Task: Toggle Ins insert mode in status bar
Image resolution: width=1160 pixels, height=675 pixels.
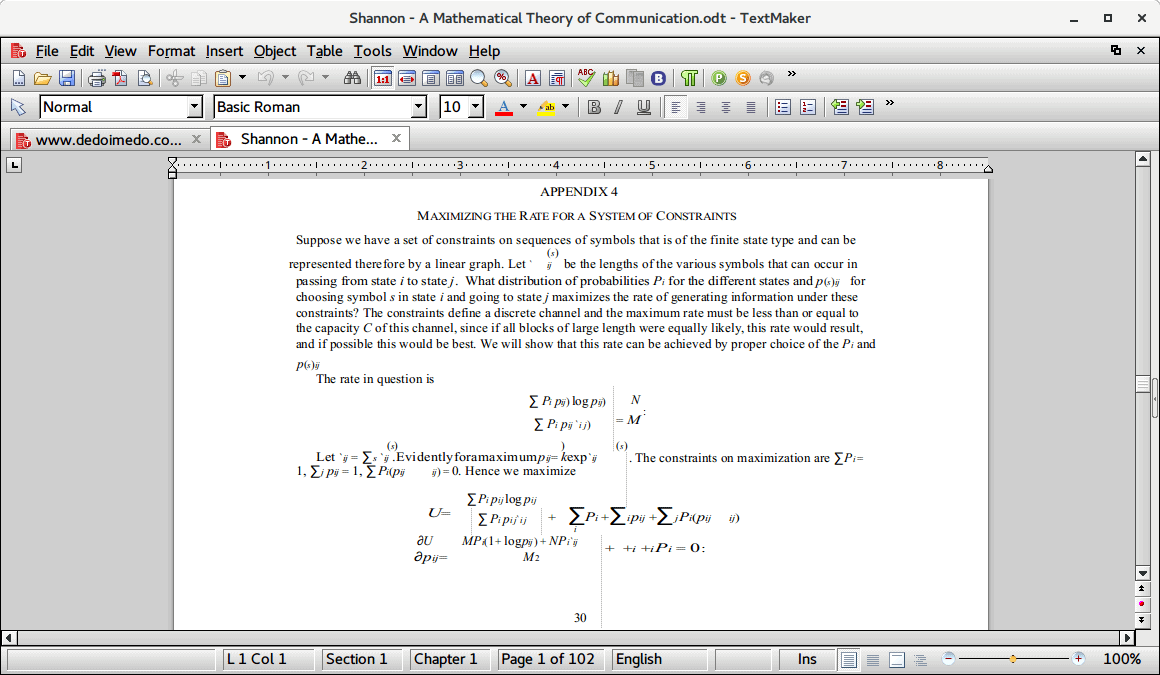Action: (806, 659)
